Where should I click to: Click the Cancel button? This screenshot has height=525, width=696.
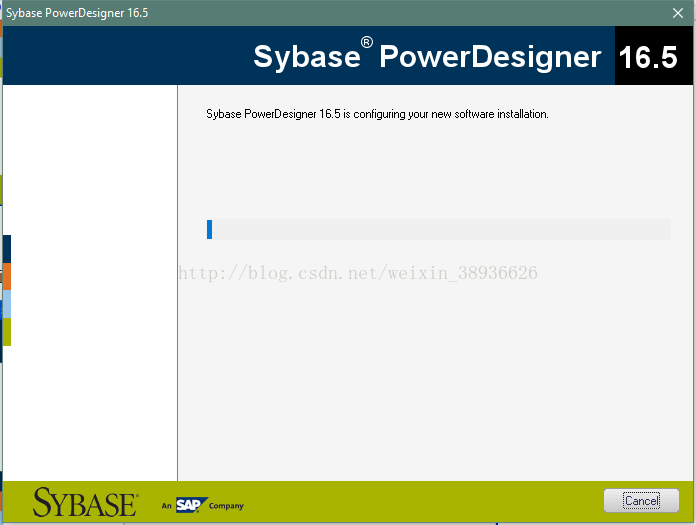coord(641,501)
